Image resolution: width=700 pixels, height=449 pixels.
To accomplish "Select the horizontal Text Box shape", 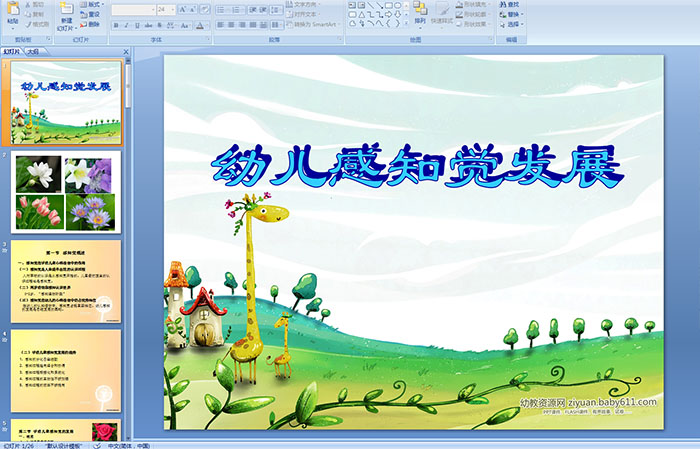I will [352, 5].
